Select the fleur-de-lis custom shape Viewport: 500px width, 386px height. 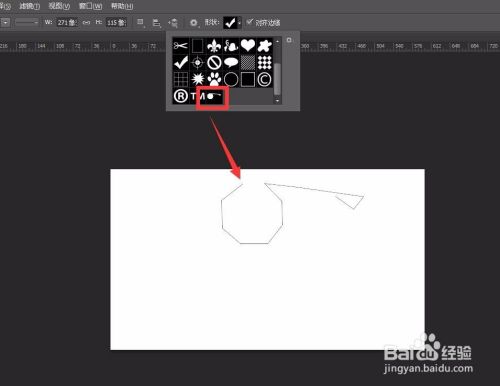pyautogui.click(x=214, y=46)
